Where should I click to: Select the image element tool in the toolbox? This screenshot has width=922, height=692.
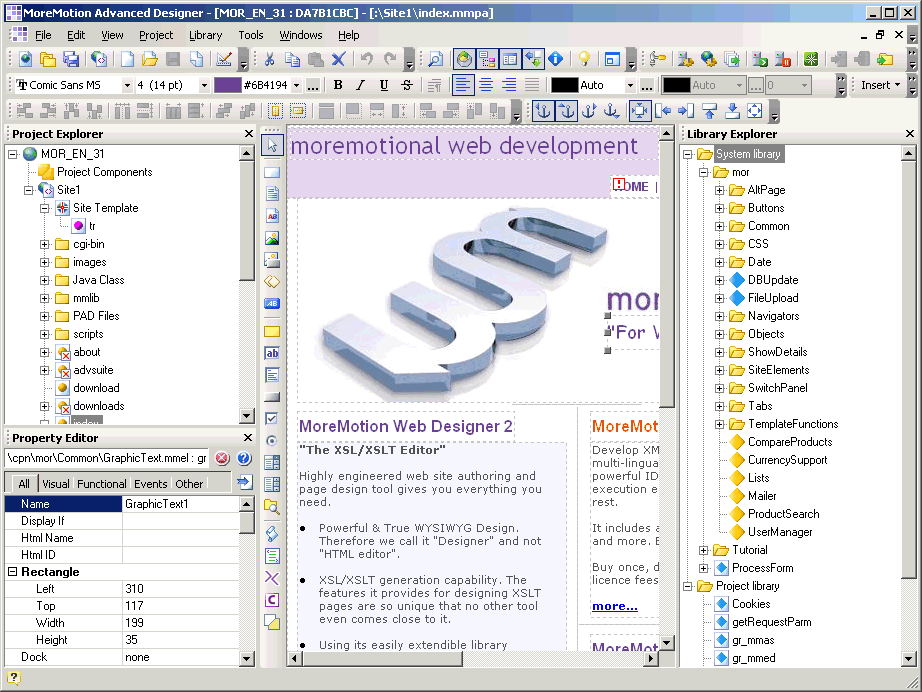(x=272, y=238)
